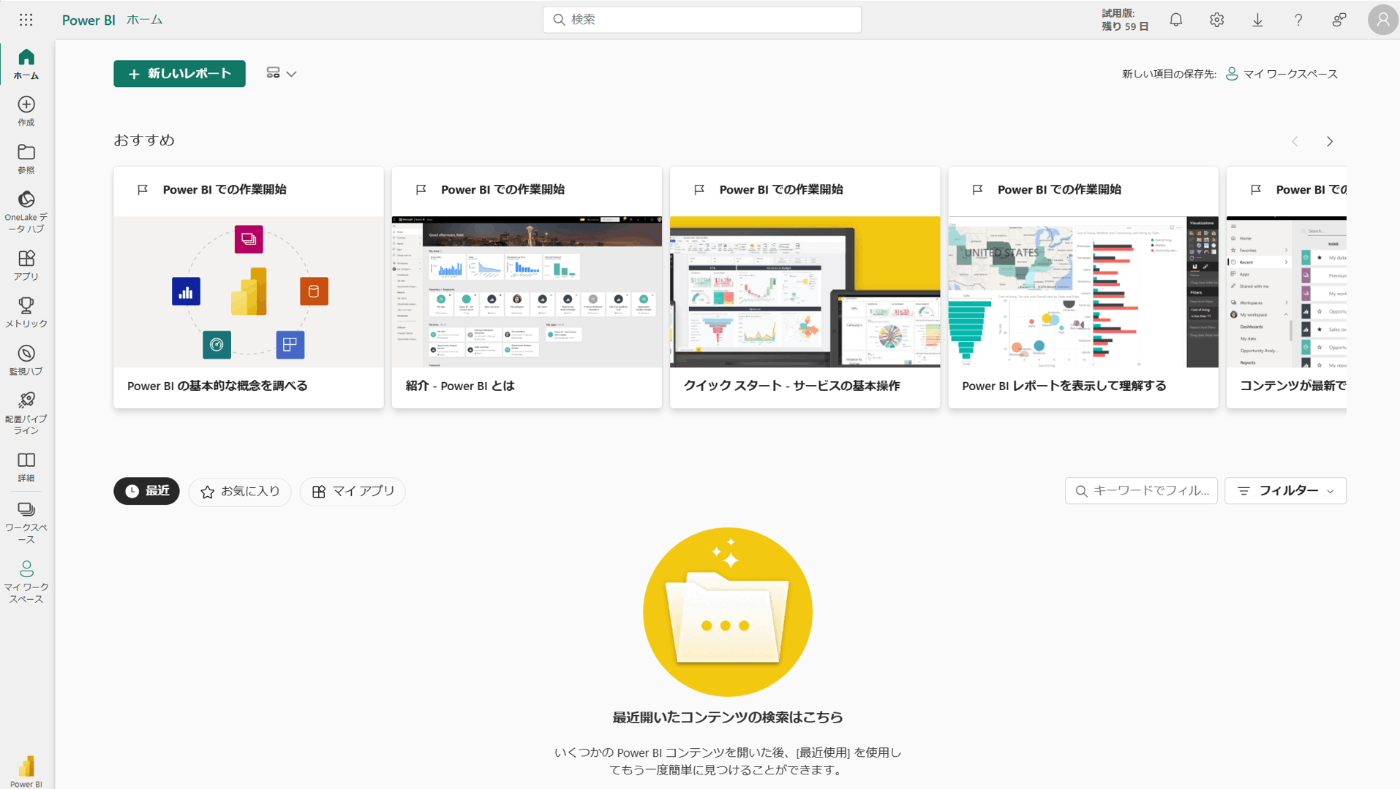Open OneLake データ ハブ in the sidebar
This screenshot has height=789, width=1400.
point(26,212)
